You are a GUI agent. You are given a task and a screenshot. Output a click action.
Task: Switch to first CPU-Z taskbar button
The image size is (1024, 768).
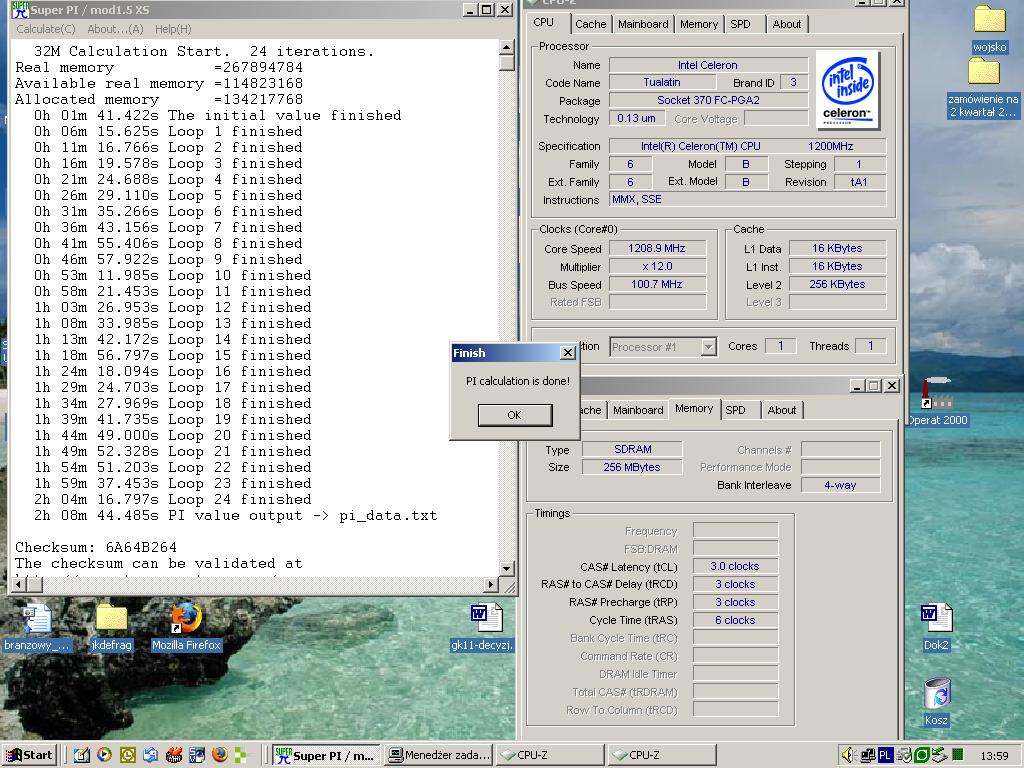550,756
